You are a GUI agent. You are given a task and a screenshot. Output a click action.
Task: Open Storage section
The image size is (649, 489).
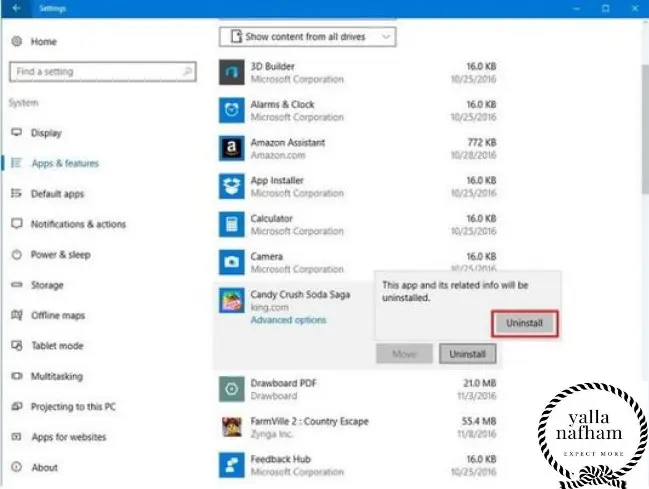coord(47,285)
